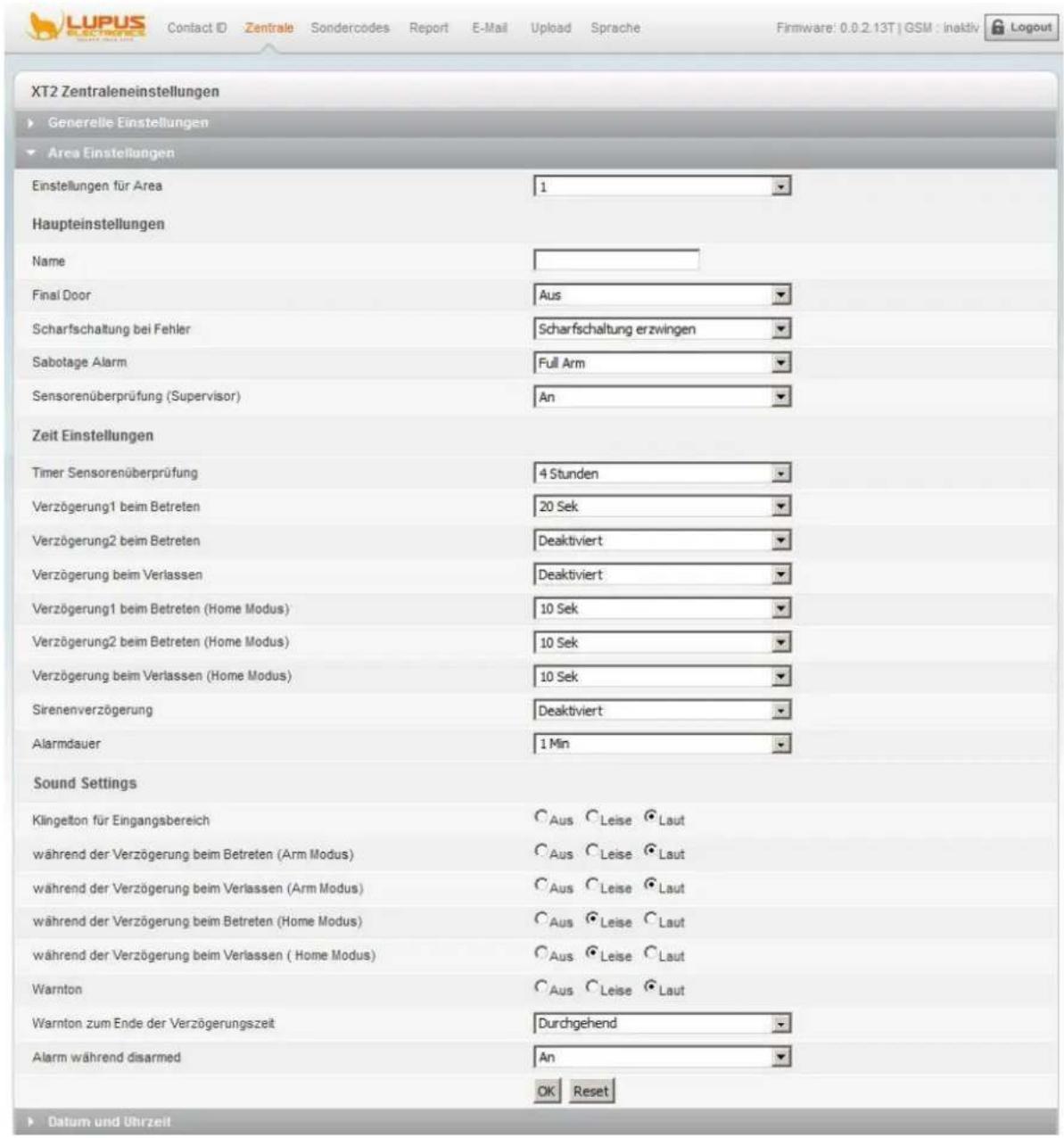Open the Verzögerung1 beim Betreten 20 Sek dropdown
The image size is (1064, 1138).
pos(663,507)
